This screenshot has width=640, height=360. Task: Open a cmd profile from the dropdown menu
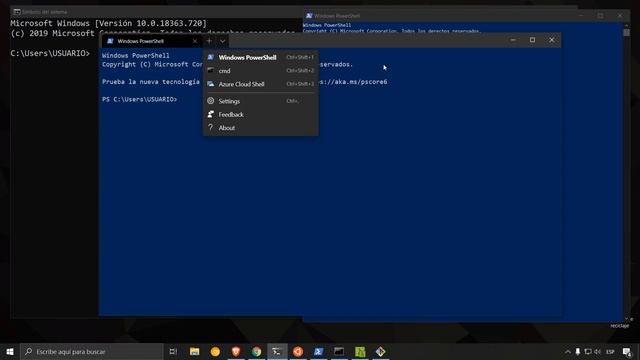tap(260, 71)
